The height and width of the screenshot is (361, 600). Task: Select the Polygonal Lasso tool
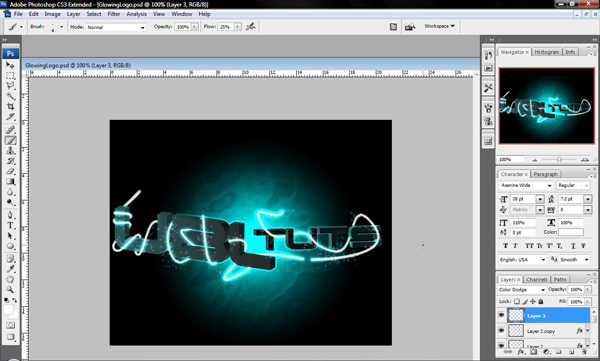pyautogui.click(x=10, y=85)
